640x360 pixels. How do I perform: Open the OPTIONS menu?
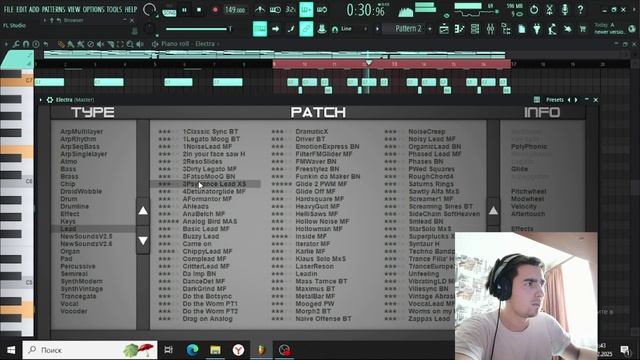(93, 9)
